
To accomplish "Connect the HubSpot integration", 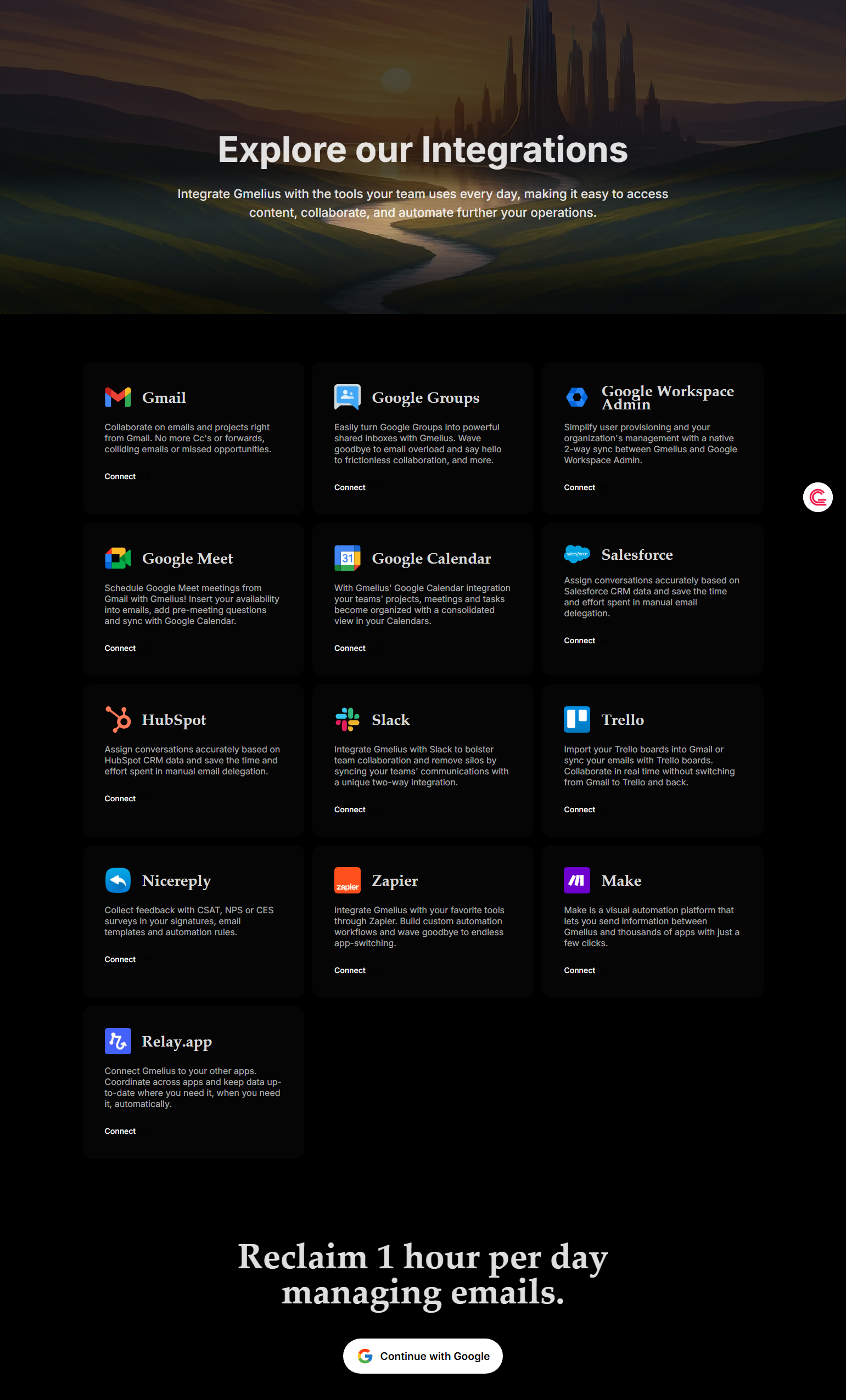I will coord(120,799).
